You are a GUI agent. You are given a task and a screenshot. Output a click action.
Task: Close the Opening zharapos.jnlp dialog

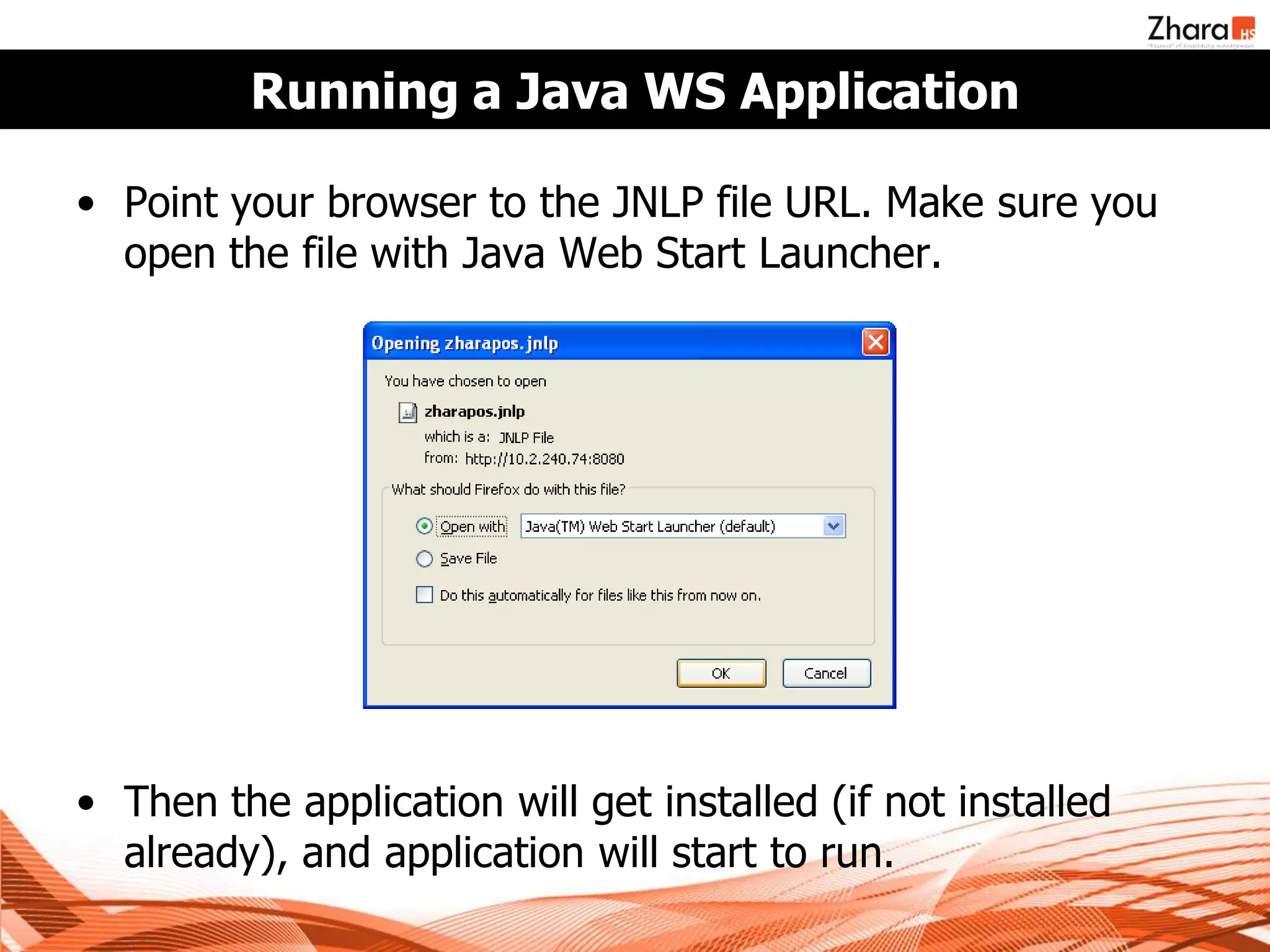(876, 342)
